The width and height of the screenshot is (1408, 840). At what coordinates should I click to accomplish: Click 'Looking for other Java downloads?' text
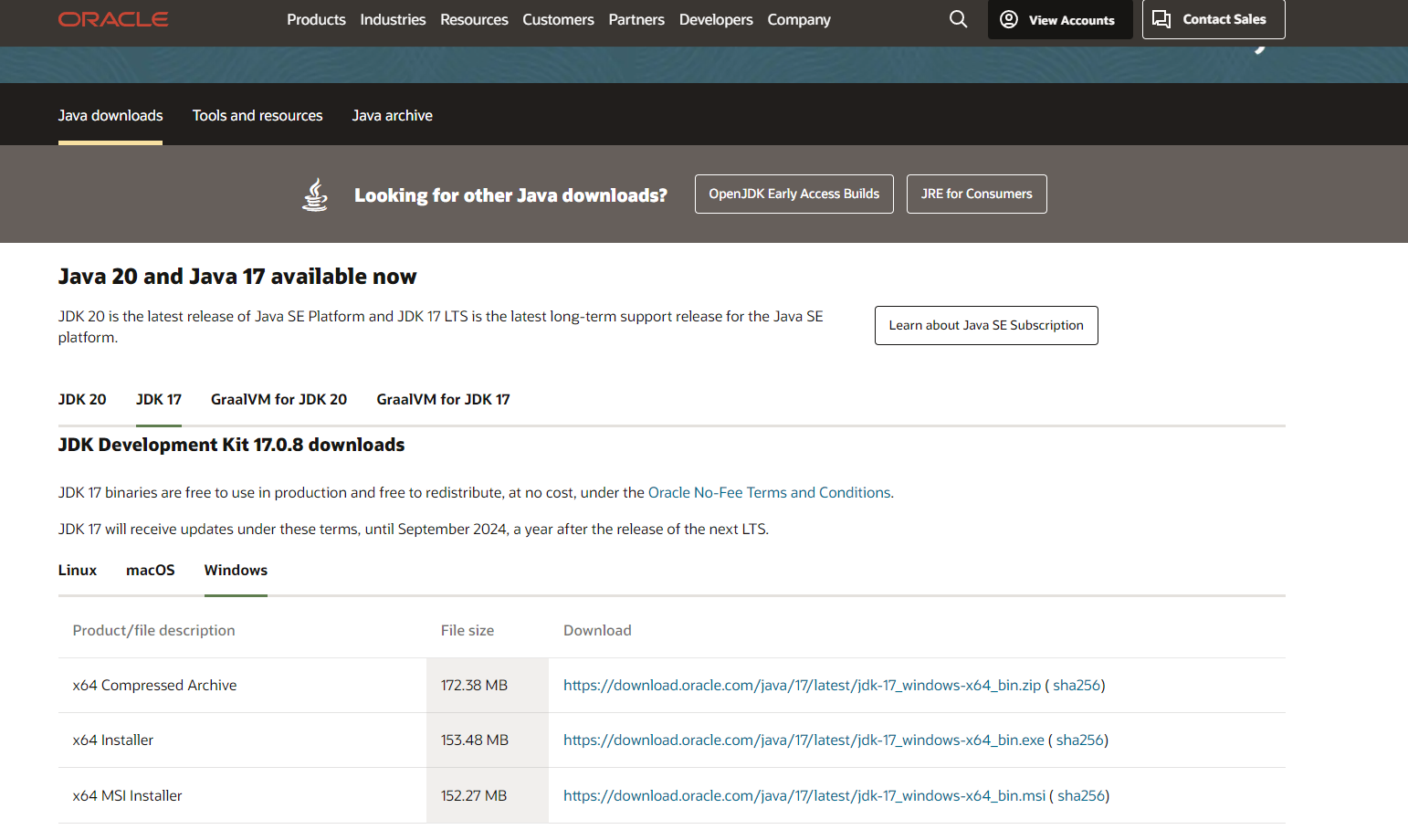coord(510,195)
